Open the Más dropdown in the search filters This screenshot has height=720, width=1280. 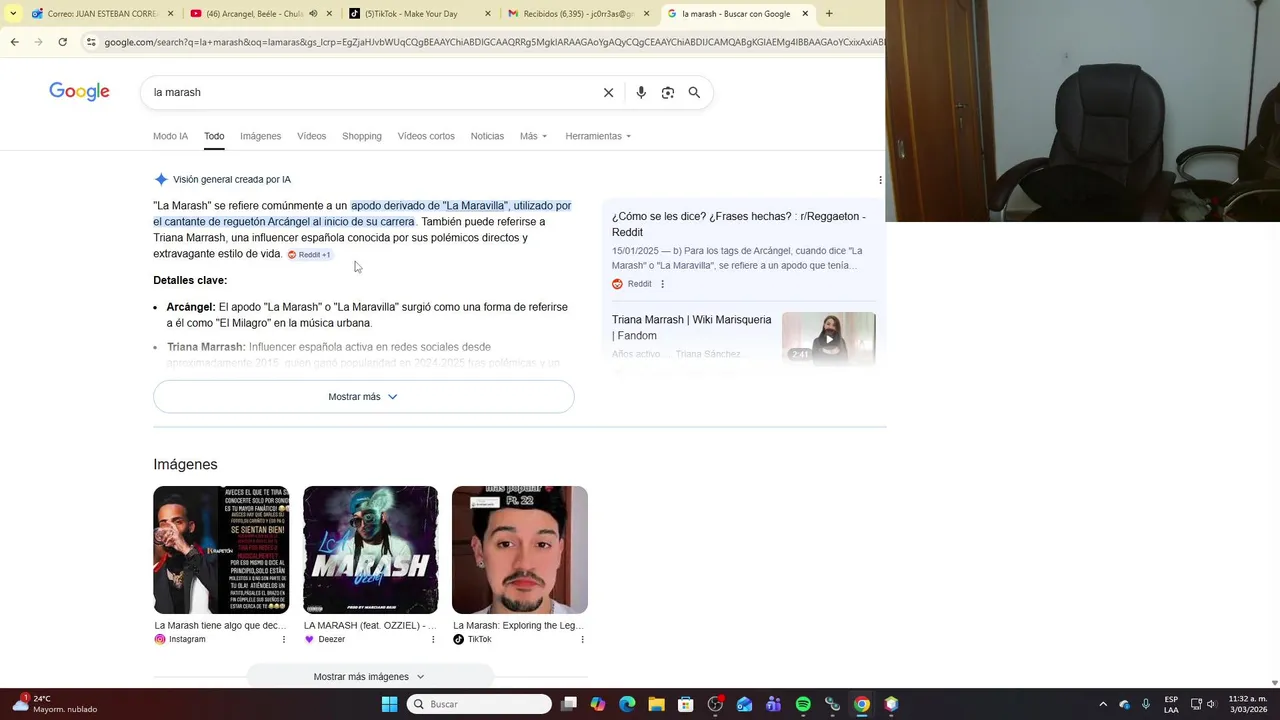tap(533, 136)
